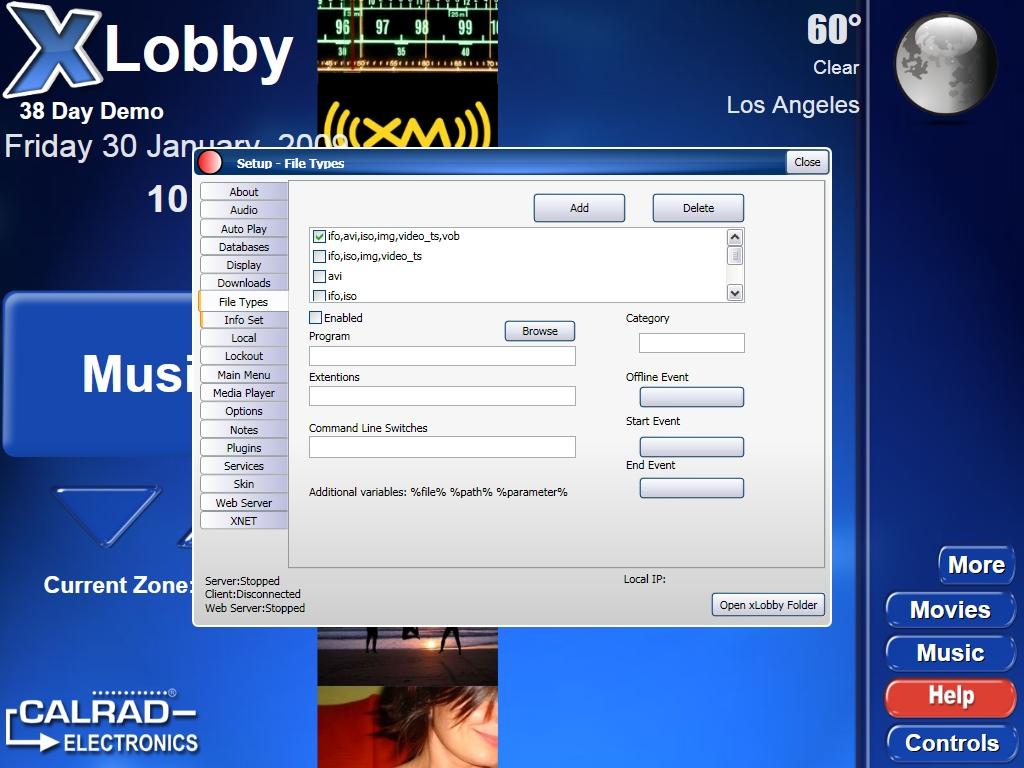Go to Plugins tab
The height and width of the screenshot is (768, 1024).
pos(244,447)
